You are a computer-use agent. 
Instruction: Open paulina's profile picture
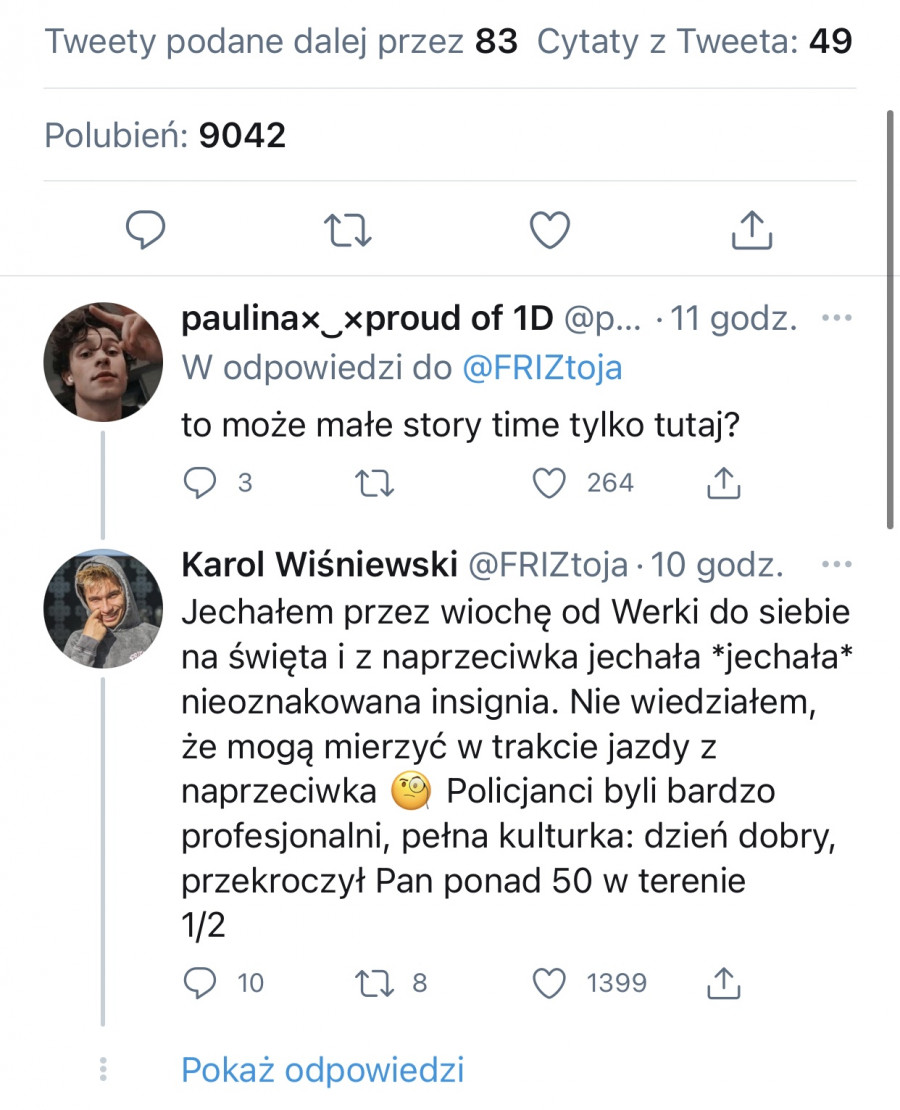103,361
